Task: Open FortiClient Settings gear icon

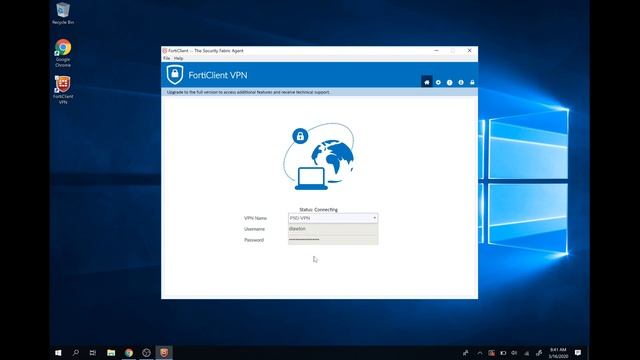Action: click(438, 82)
